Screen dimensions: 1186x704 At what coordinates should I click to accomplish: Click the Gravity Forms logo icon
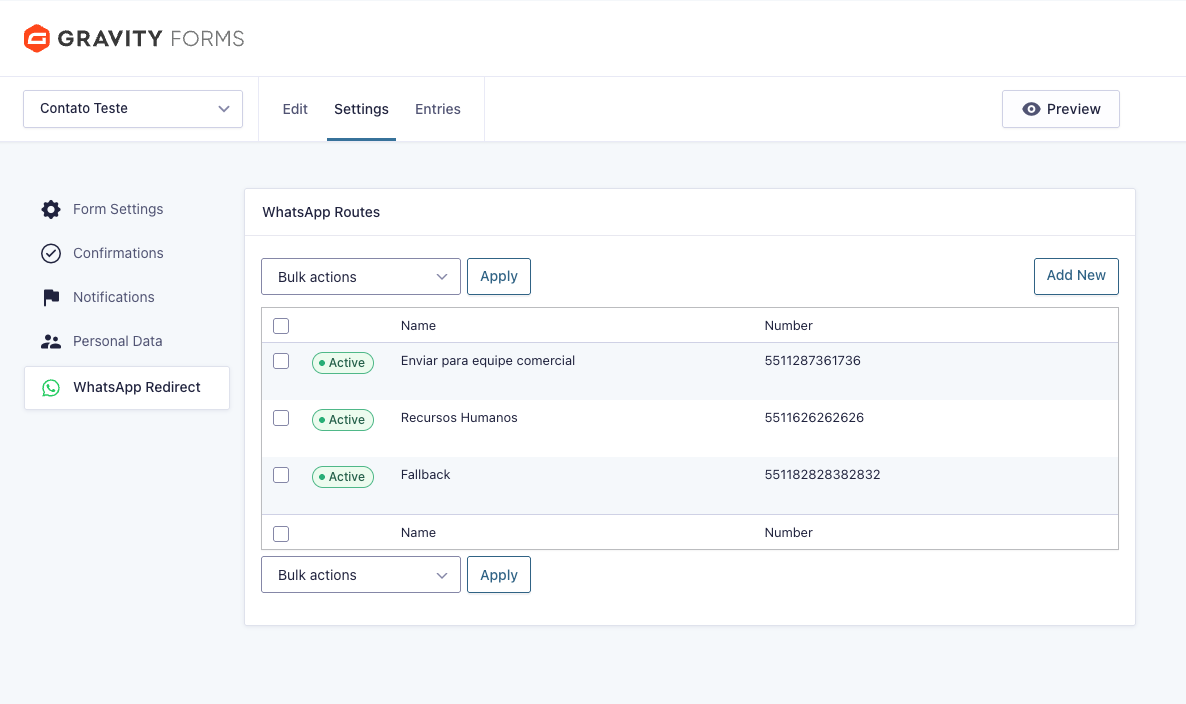pos(37,39)
